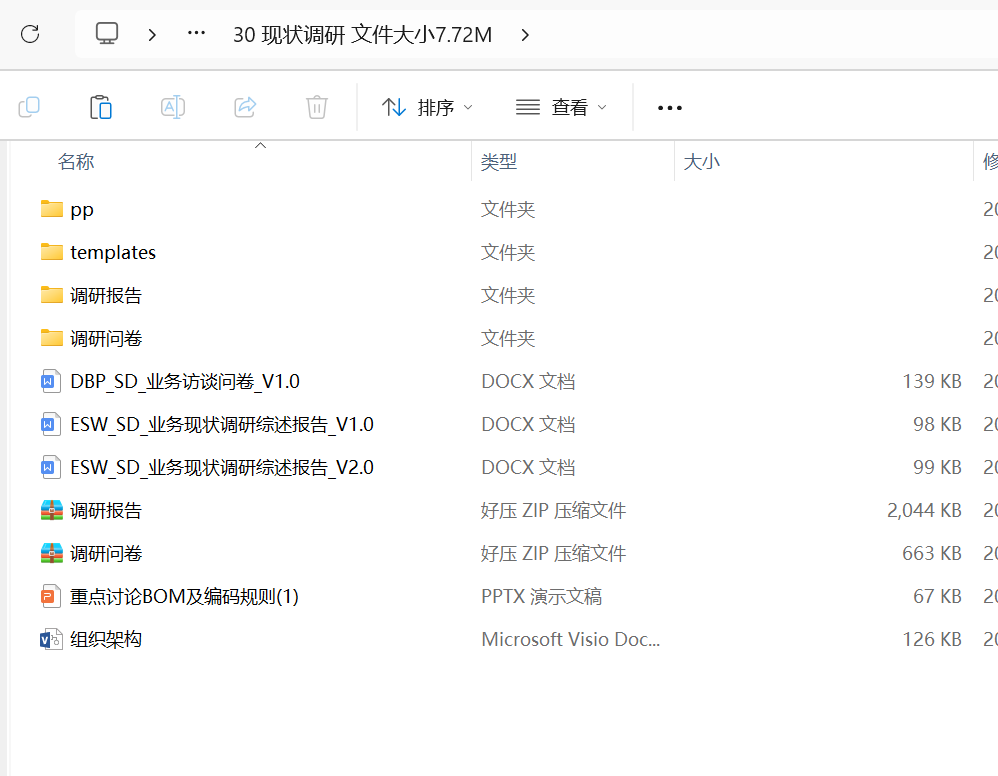Click the This PC monitor icon
This screenshot has width=998, height=776.
pyautogui.click(x=107, y=34)
